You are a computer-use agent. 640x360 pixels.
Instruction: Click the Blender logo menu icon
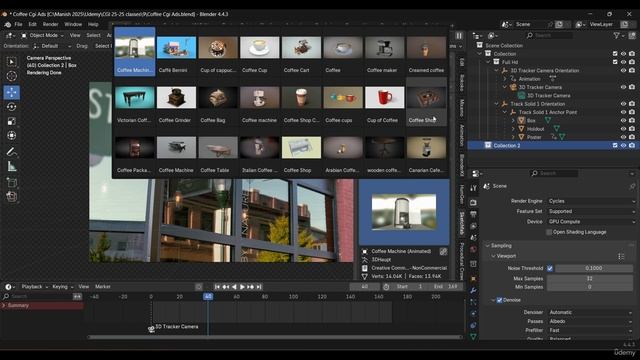(7, 24)
